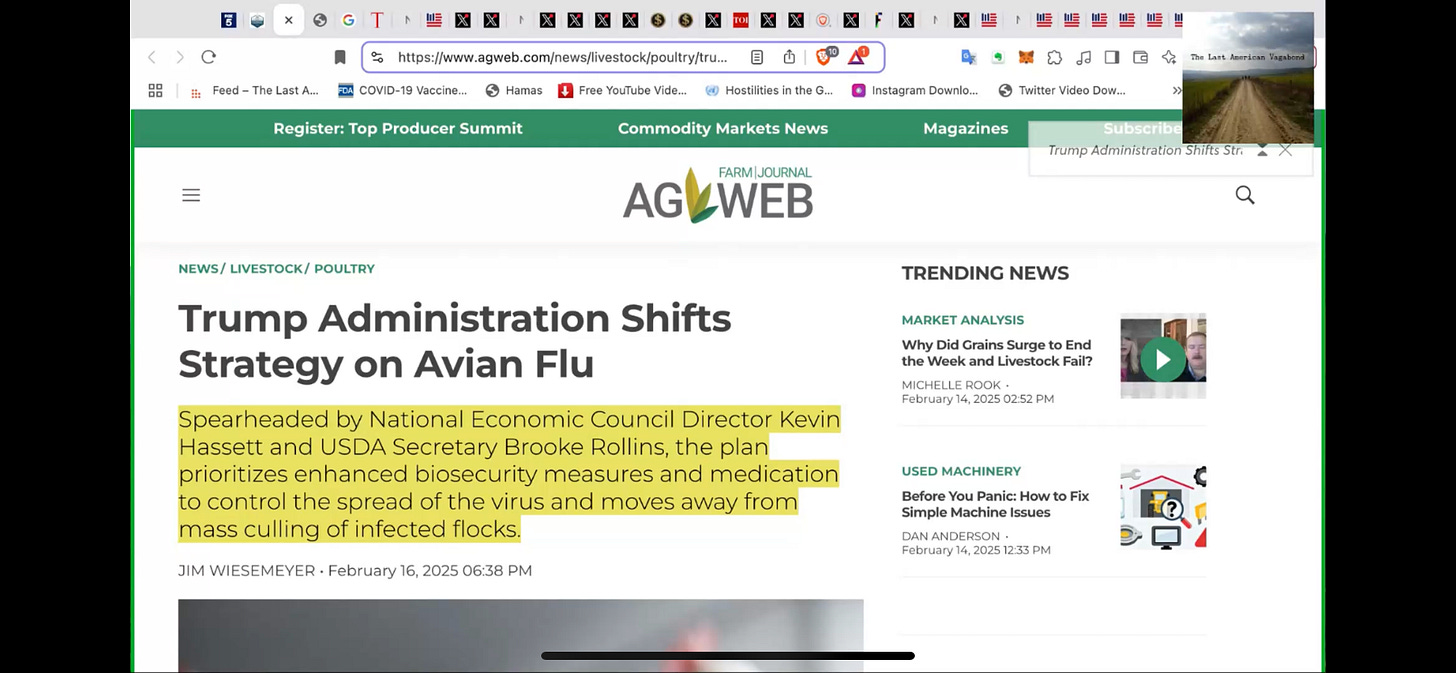Open the apps grid in bookmarks bar
The image size is (1456, 673).
155,90
